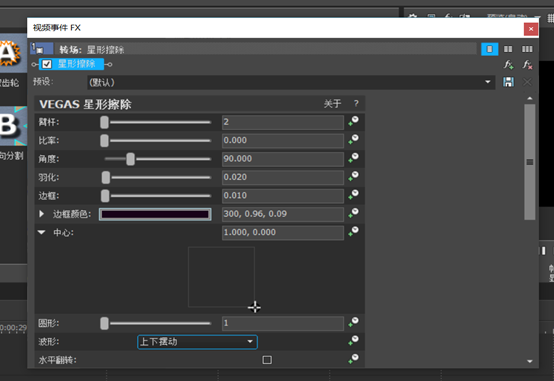Click the animate icon for 水平翻转 row
Viewport: 554px width, 381px height.
point(353,359)
